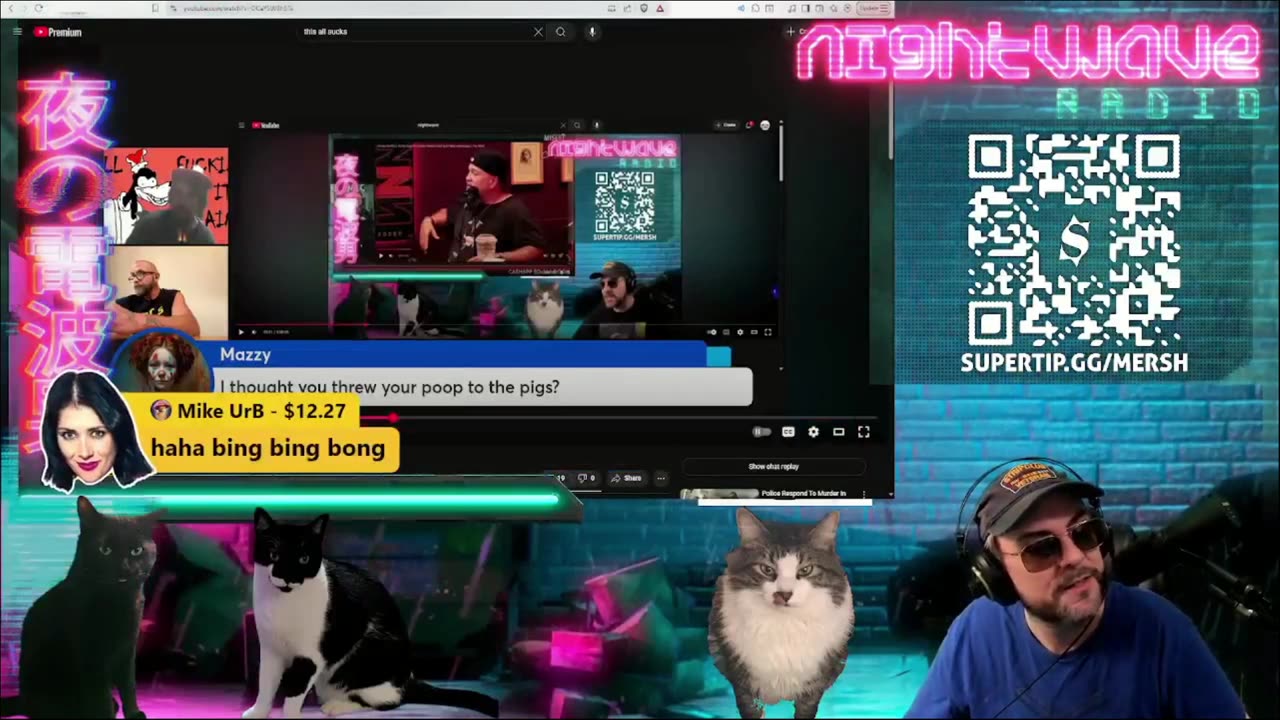Play the nested inner video
Viewport: 1280px width, 720px height.
pyautogui.click(x=241, y=332)
